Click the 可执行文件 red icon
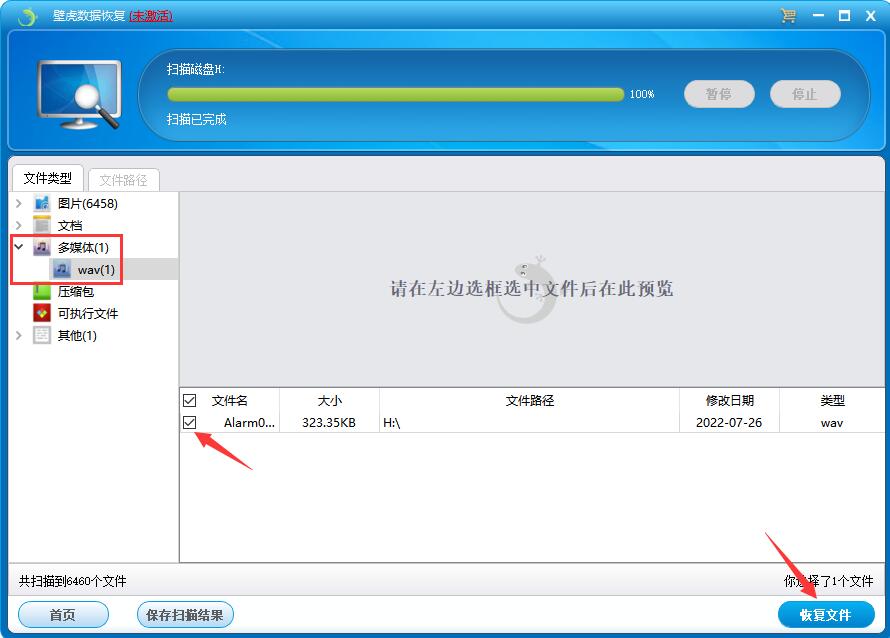 42,314
